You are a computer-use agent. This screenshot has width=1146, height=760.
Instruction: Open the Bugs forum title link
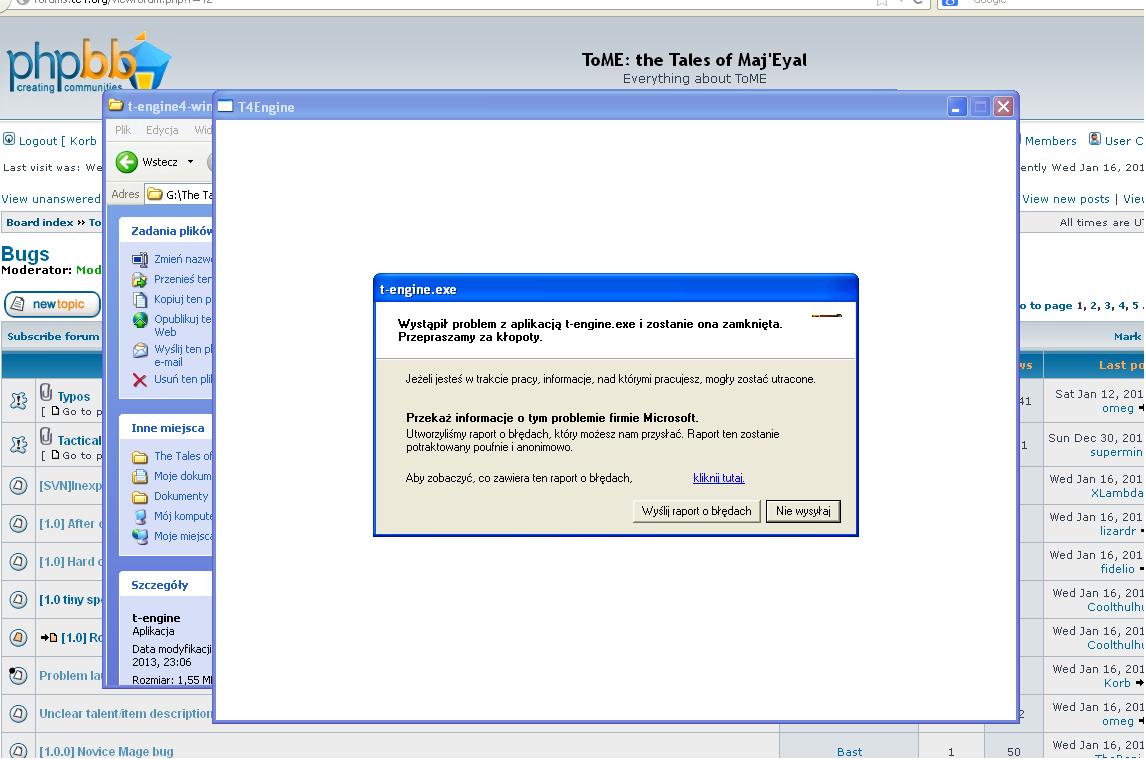point(26,254)
